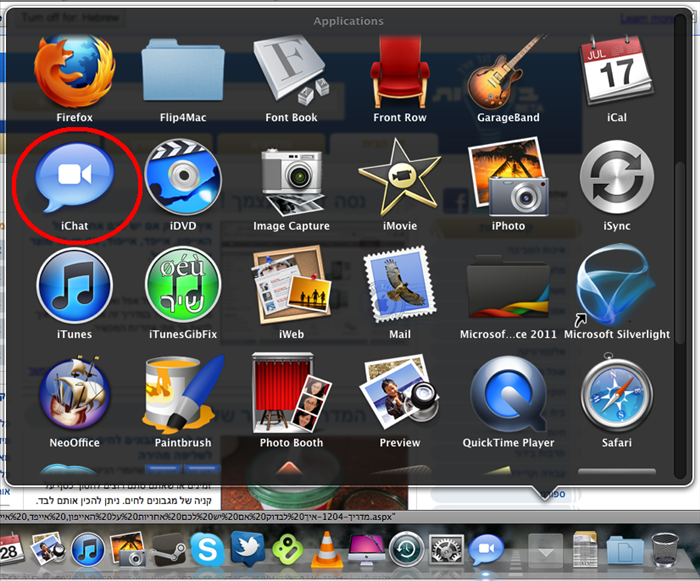Click the Preview icon in the Dock
The image size is (700, 581).
point(48,549)
